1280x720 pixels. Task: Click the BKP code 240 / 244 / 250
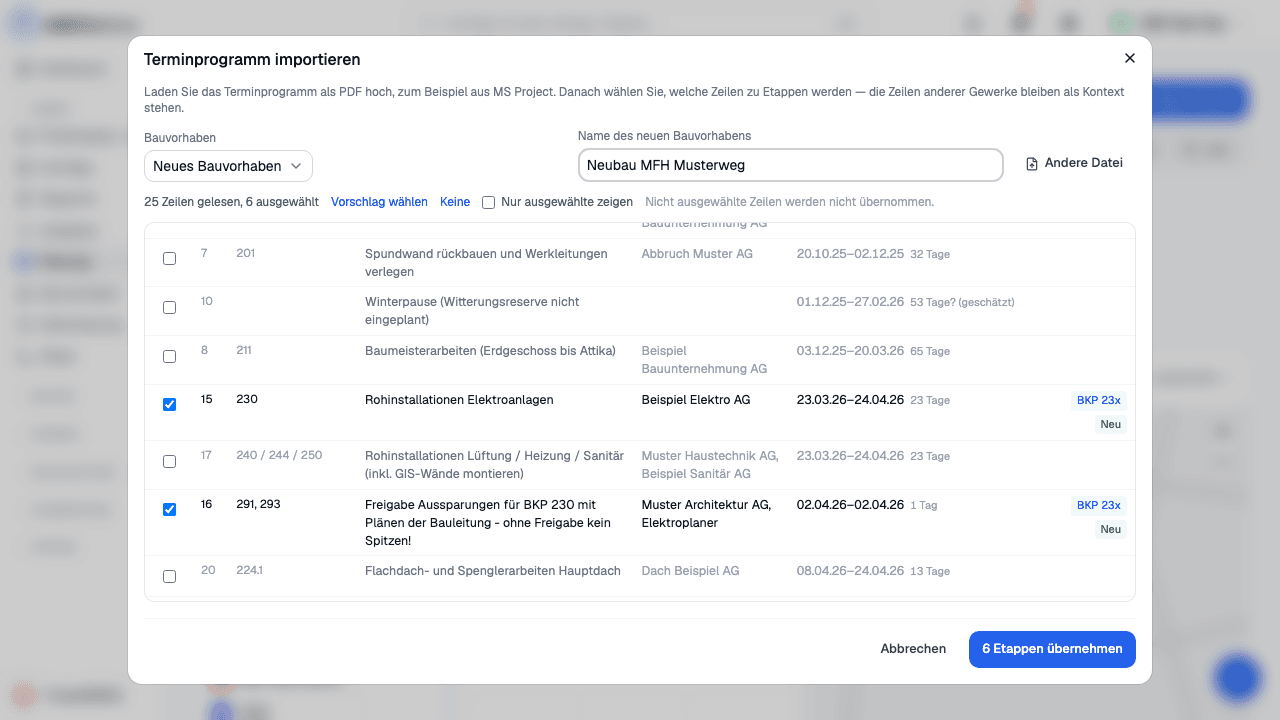(279, 455)
